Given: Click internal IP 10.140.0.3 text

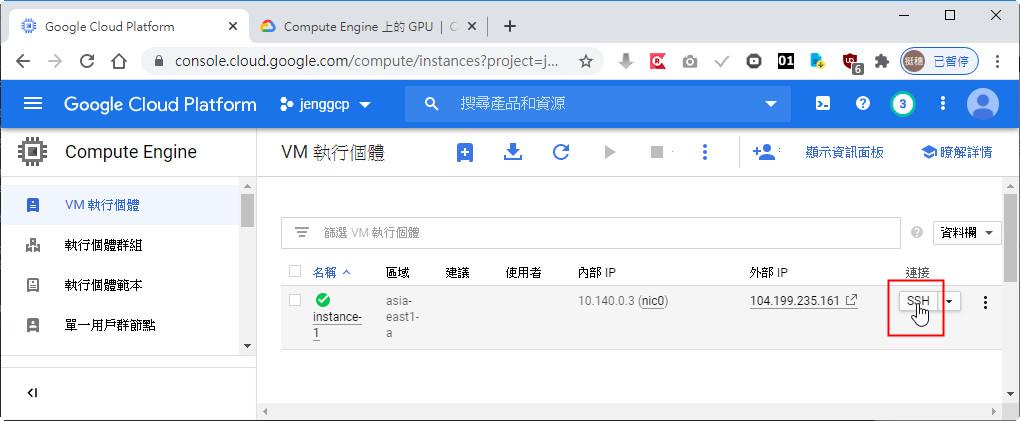Looking at the screenshot, I should pos(606,301).
